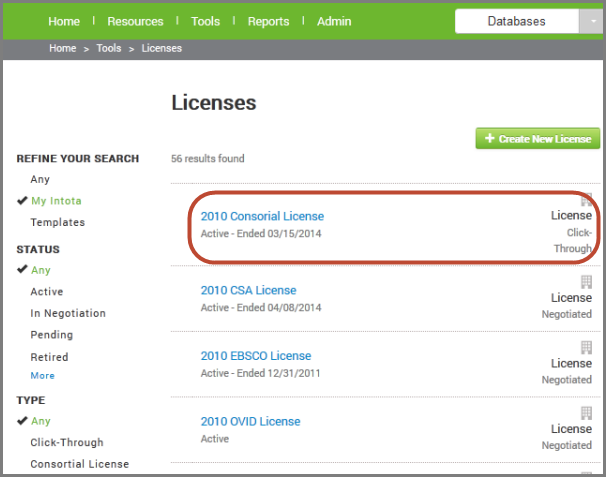The height and width of the screenshot is (477, 606).
Task: Click the Negotiated label on CSA License row
Action: pyautogui.click(x=567, y=314)
